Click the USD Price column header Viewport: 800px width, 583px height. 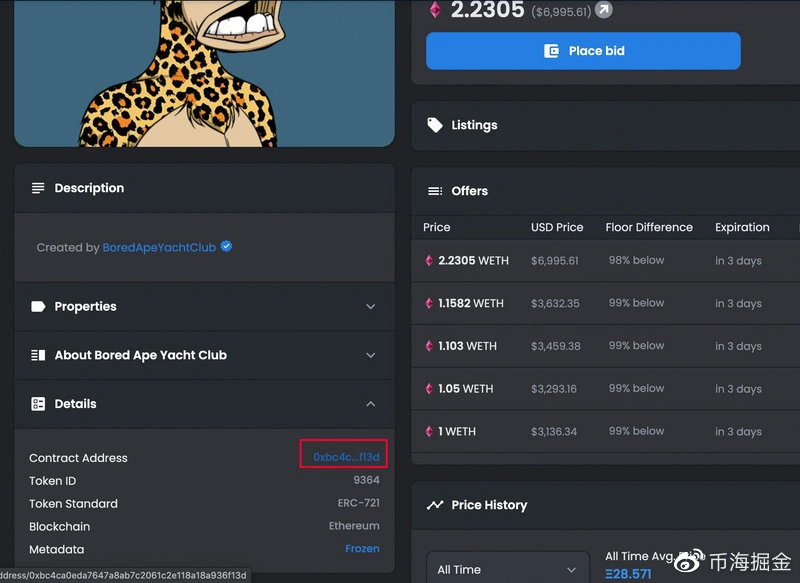(x=557, y=227)
